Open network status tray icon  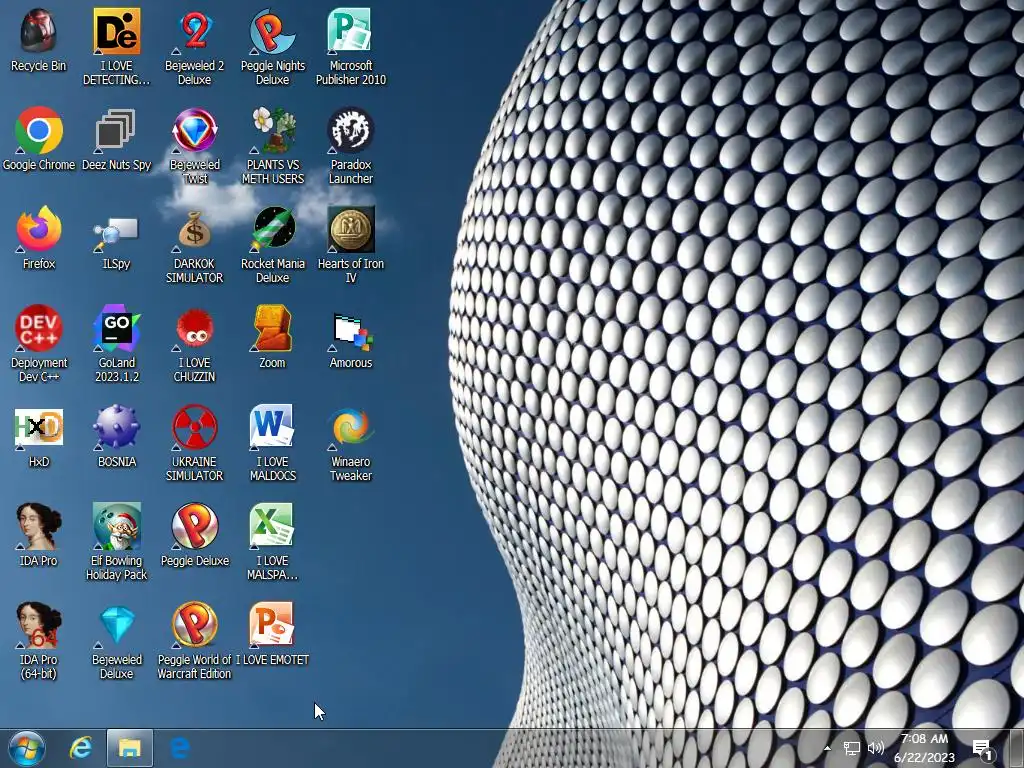pos(852,748)
